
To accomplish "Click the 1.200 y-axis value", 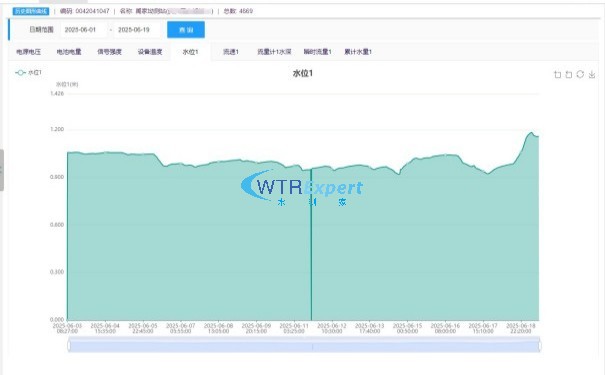I will [57, 129].
